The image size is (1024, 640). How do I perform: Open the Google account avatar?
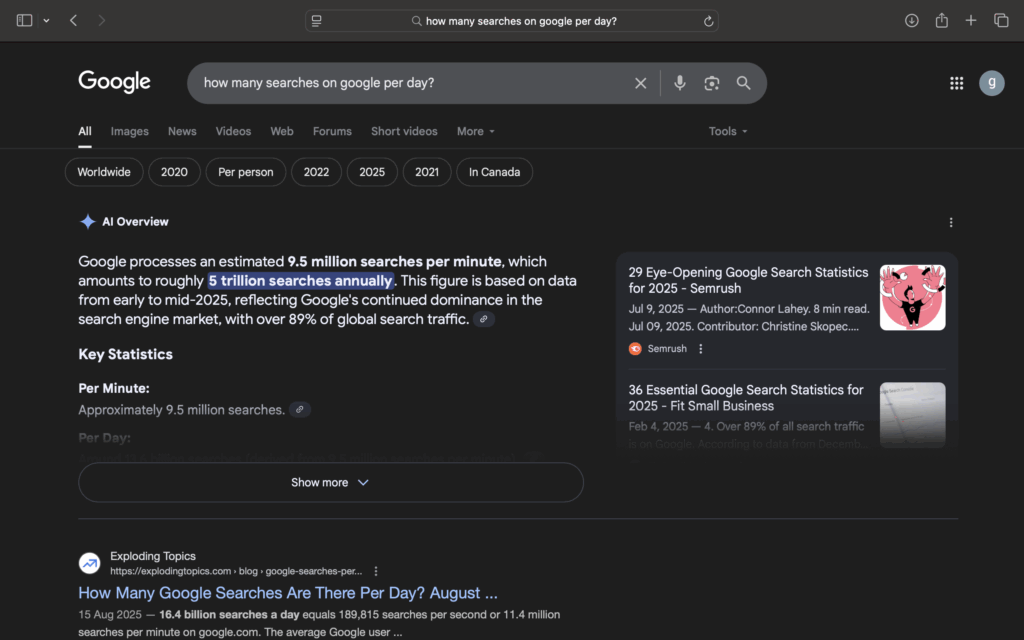(991, 83)
